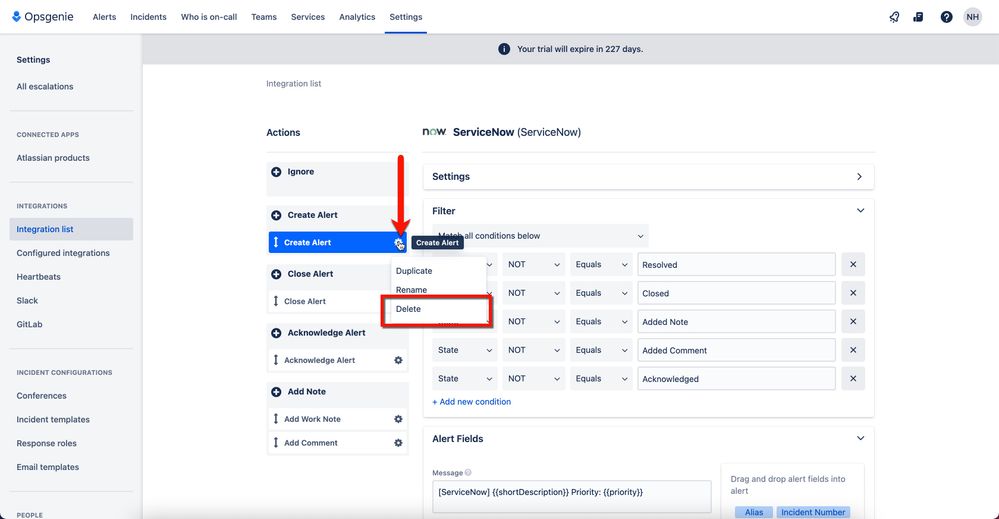Open the notes icon in top bar
The height and width of the screenshot is (519, 999).
coord(918,17)
